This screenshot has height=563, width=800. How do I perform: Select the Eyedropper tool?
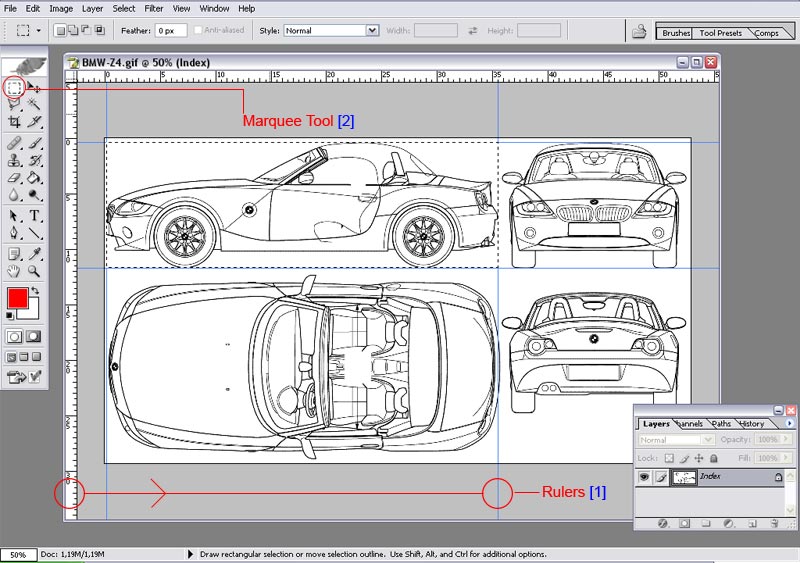click(x=34, y=253)
